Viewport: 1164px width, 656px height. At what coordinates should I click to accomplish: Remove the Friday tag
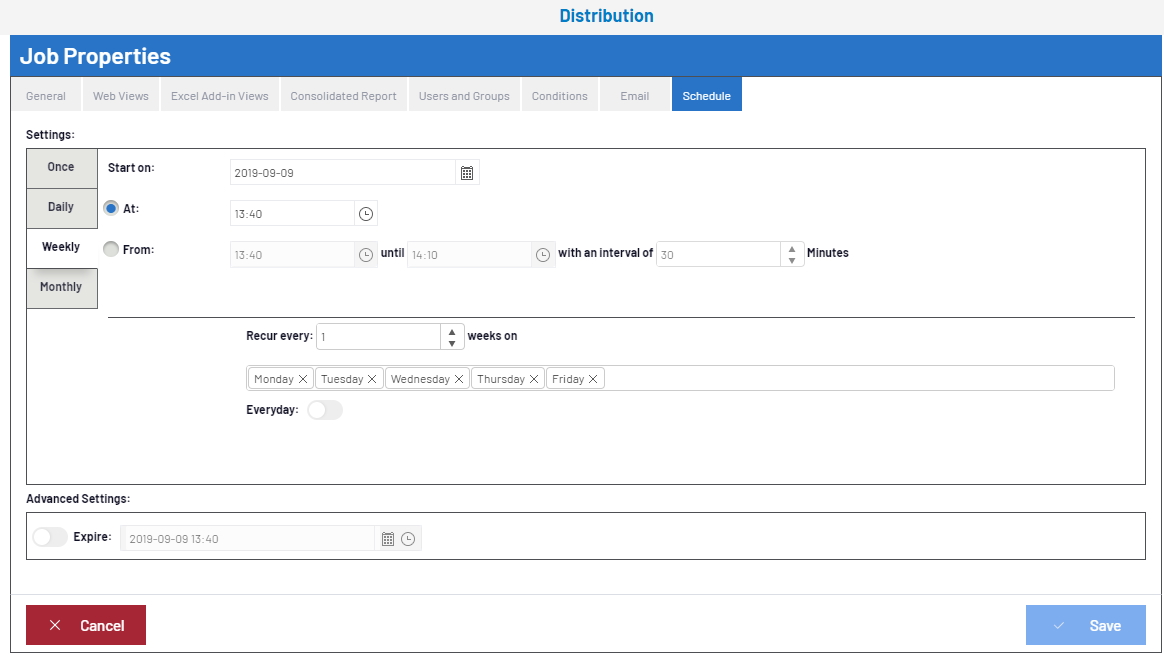(x=593, y=379)
